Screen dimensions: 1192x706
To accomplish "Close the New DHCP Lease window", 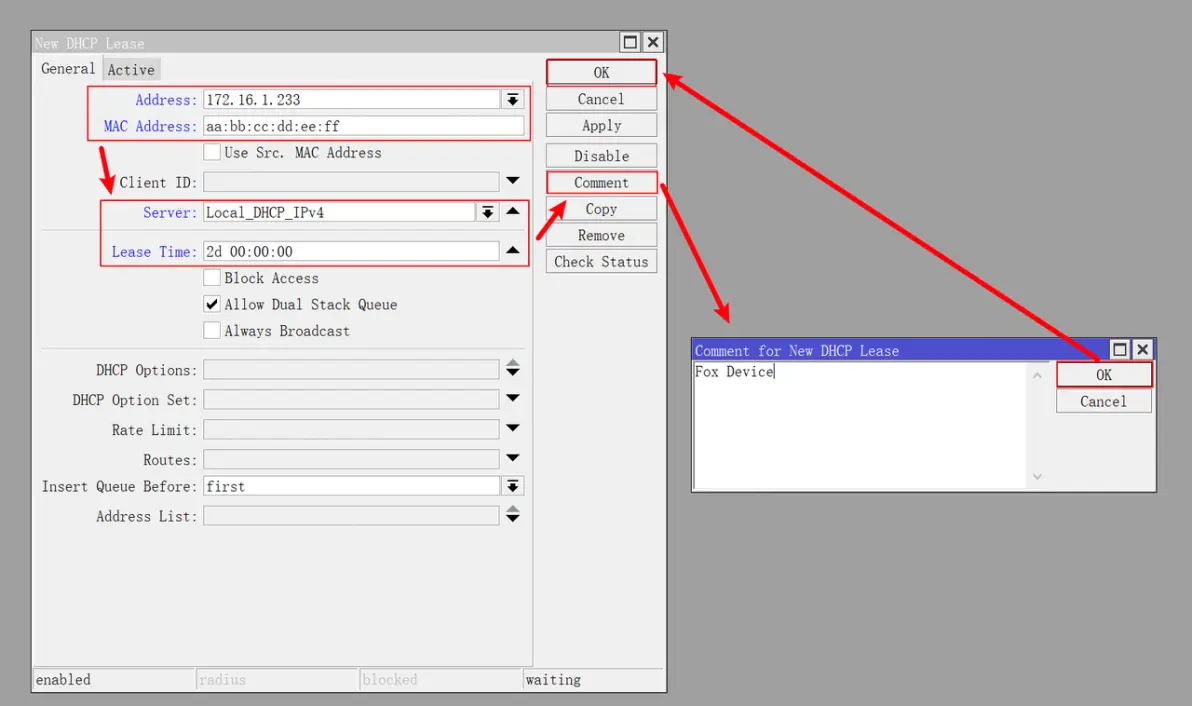I will coord(653,42).
